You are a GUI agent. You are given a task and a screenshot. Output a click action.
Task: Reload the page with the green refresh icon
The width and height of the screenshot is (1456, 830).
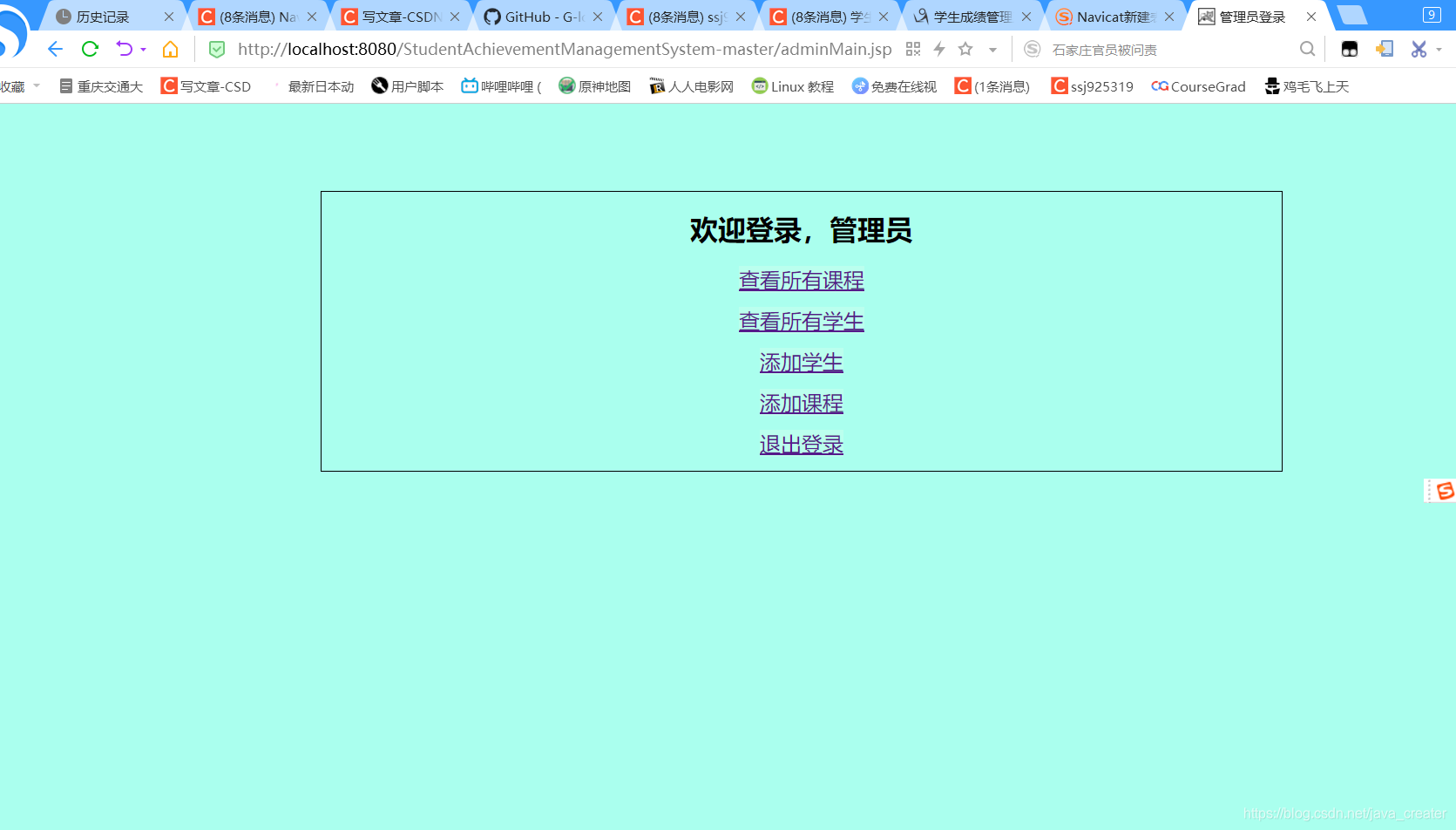click(x=90, y=50)
